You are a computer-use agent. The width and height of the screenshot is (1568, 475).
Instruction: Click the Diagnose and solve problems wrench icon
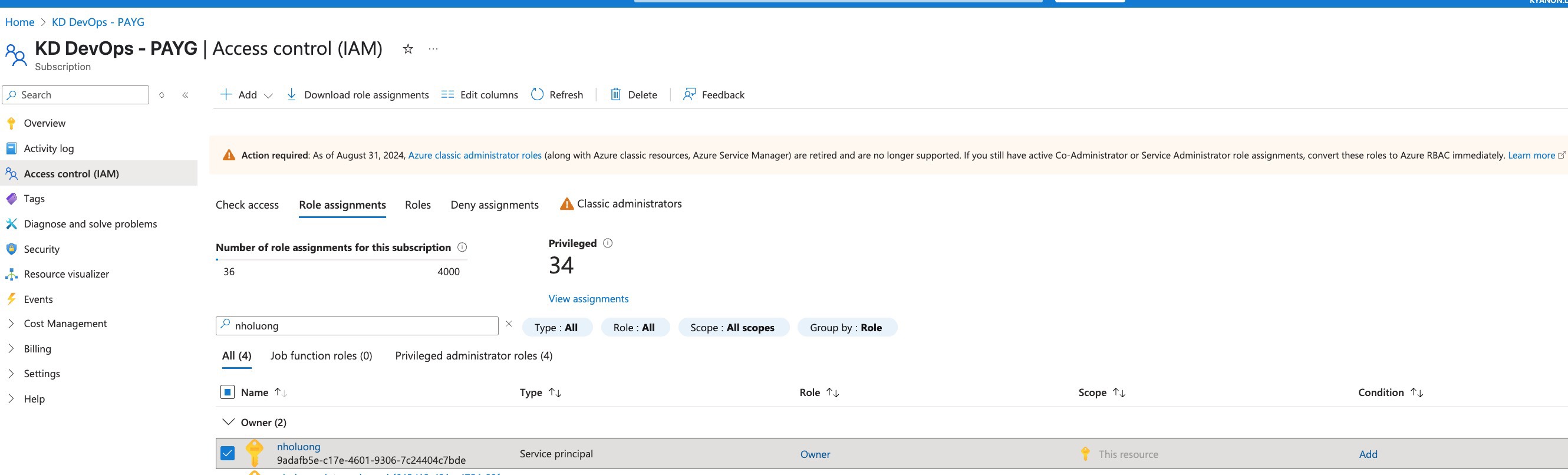(x=11, y=224)
